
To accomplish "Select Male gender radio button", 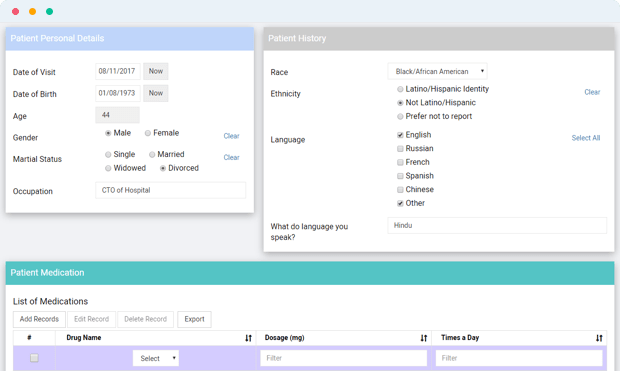I will pyautogui.click(x=108, y=133).
